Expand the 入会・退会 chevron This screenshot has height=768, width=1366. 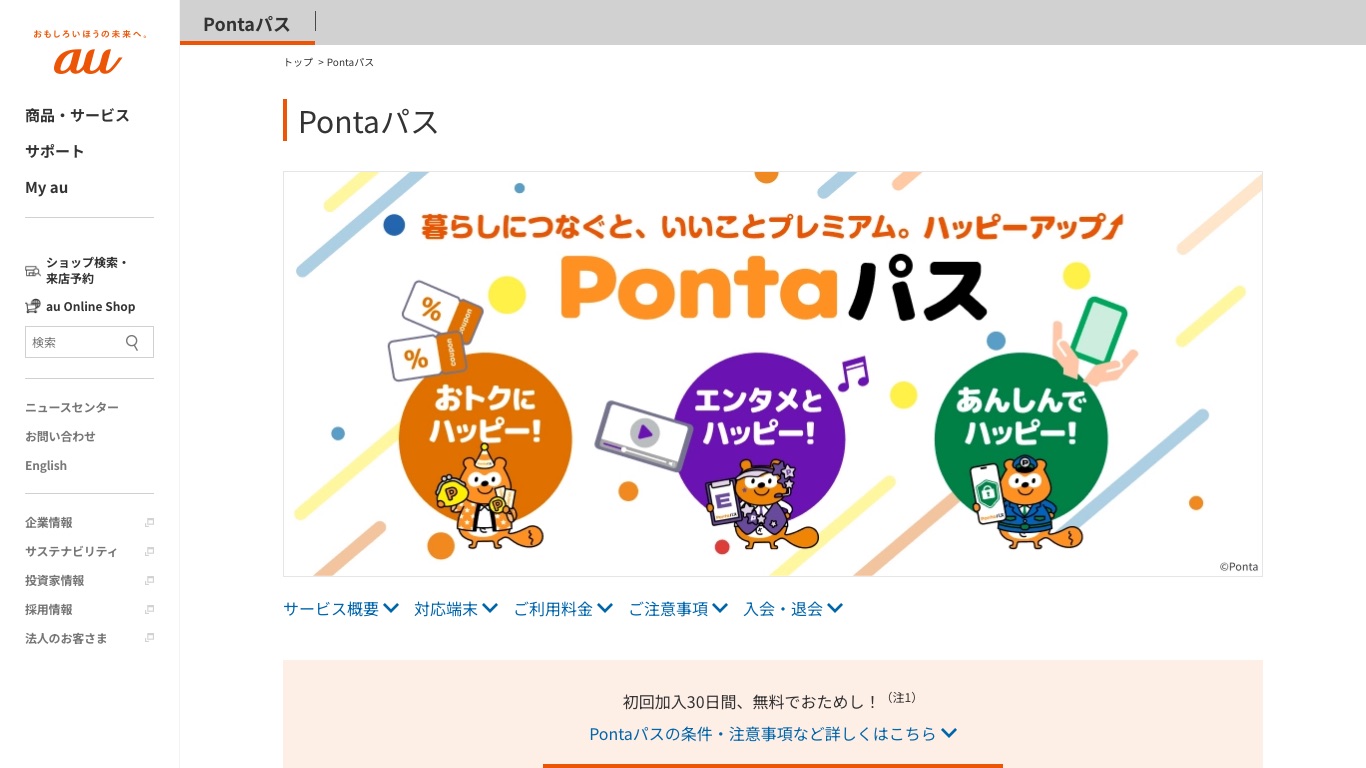pyautogui.click(x=835, y=608)
